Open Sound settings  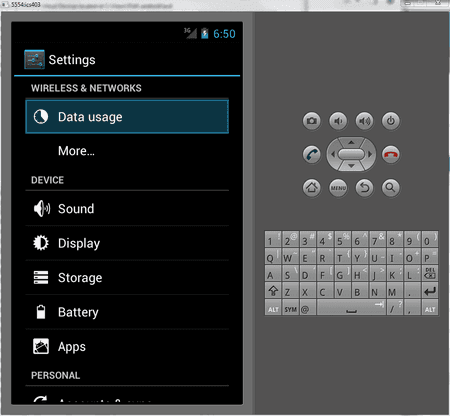[x=127, y=209]
